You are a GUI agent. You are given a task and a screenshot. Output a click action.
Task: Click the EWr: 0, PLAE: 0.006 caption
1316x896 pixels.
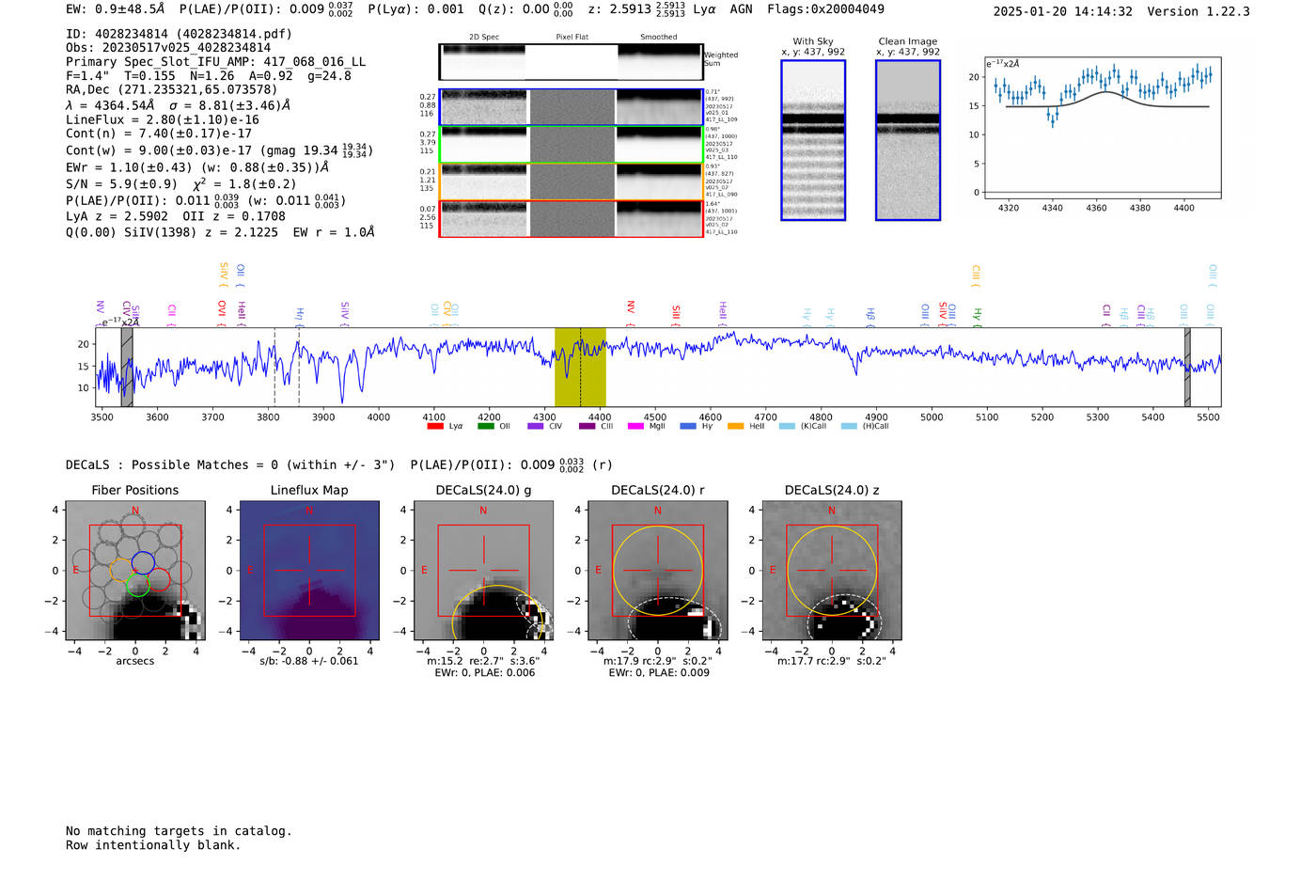click(x=485, y=673)
